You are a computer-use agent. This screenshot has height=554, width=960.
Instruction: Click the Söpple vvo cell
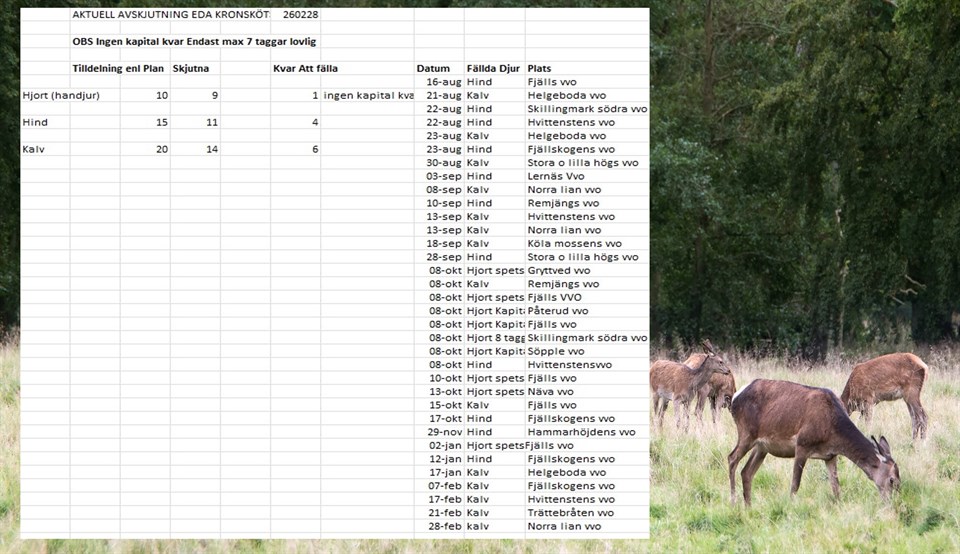(x=555, y=351)
